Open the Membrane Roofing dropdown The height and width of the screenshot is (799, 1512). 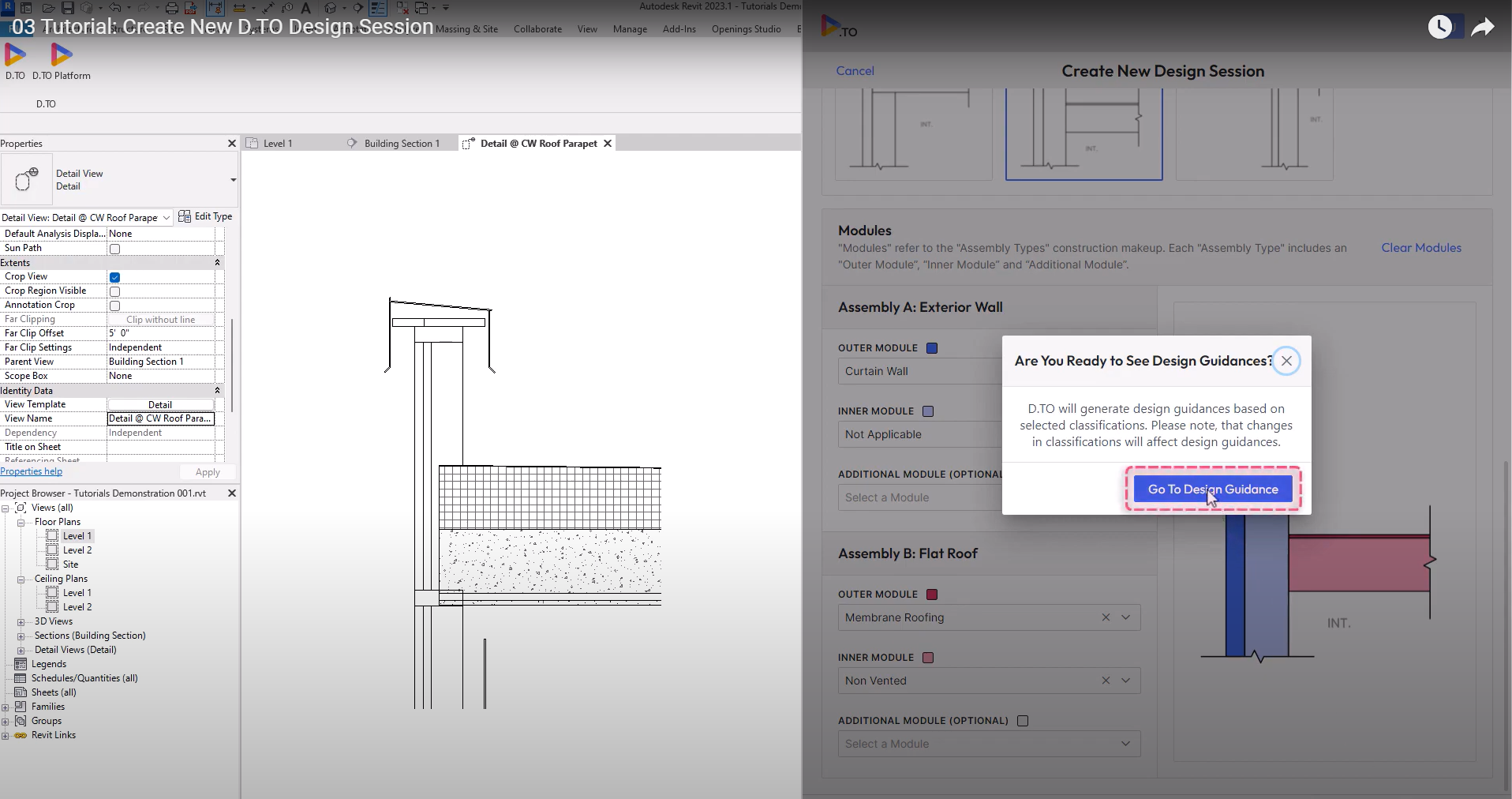(1126, 617)
